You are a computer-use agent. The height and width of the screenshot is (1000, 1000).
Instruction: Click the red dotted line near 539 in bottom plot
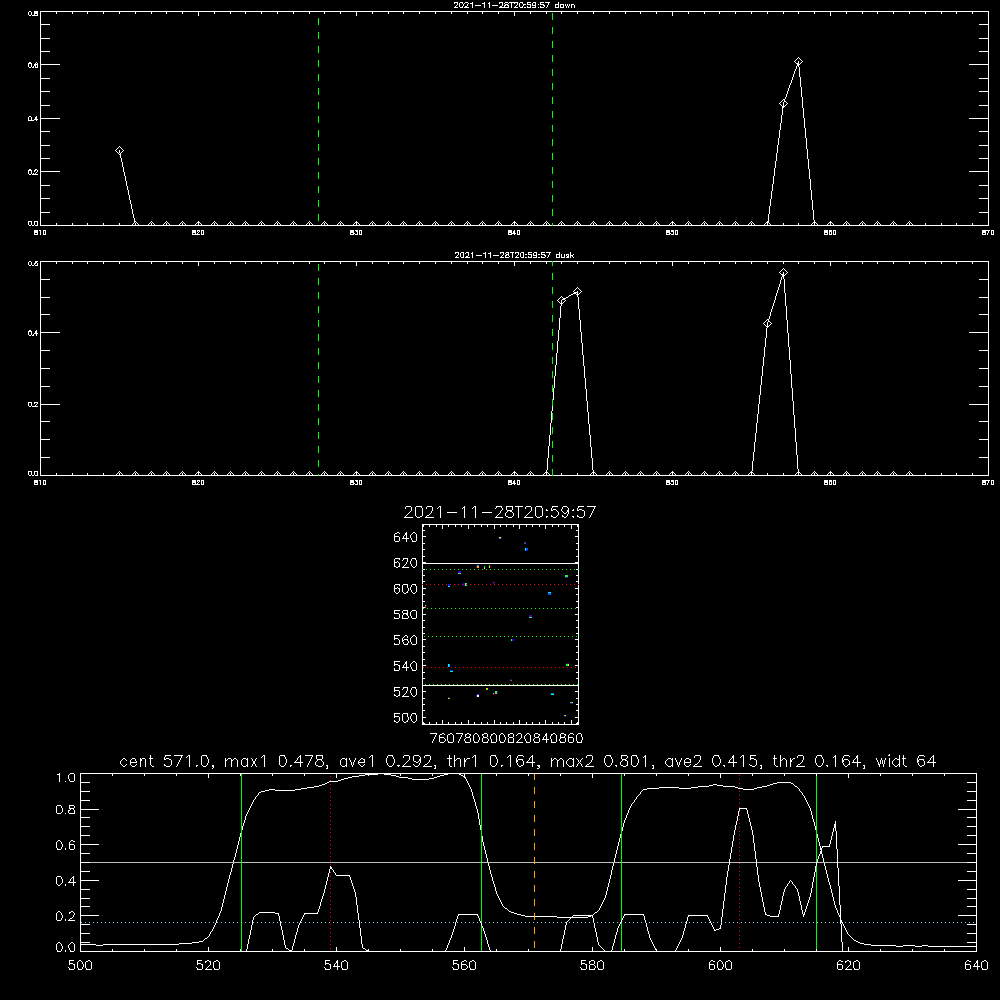coord(331,861)
